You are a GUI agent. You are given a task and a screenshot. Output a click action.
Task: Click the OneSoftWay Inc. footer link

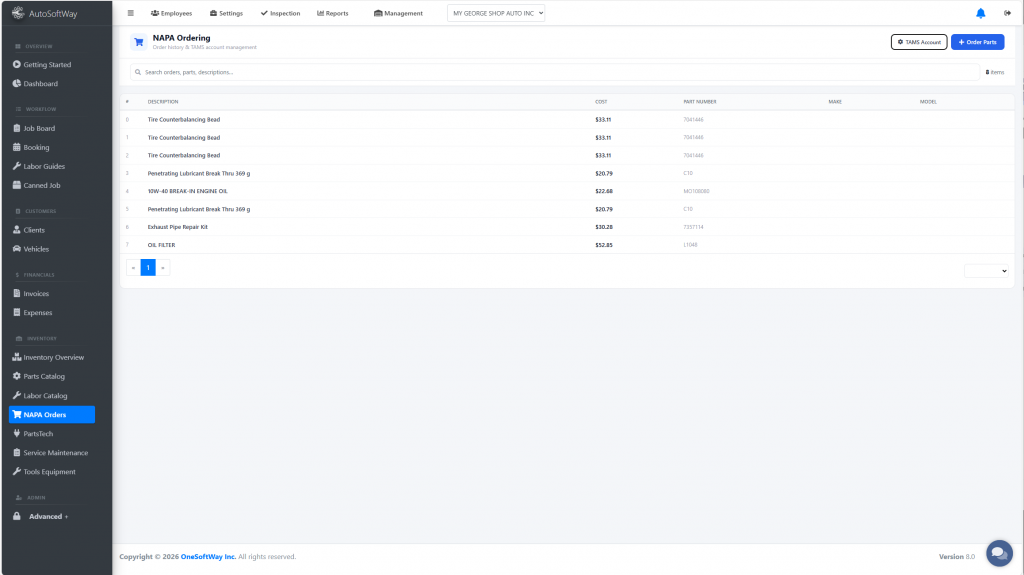208,556
